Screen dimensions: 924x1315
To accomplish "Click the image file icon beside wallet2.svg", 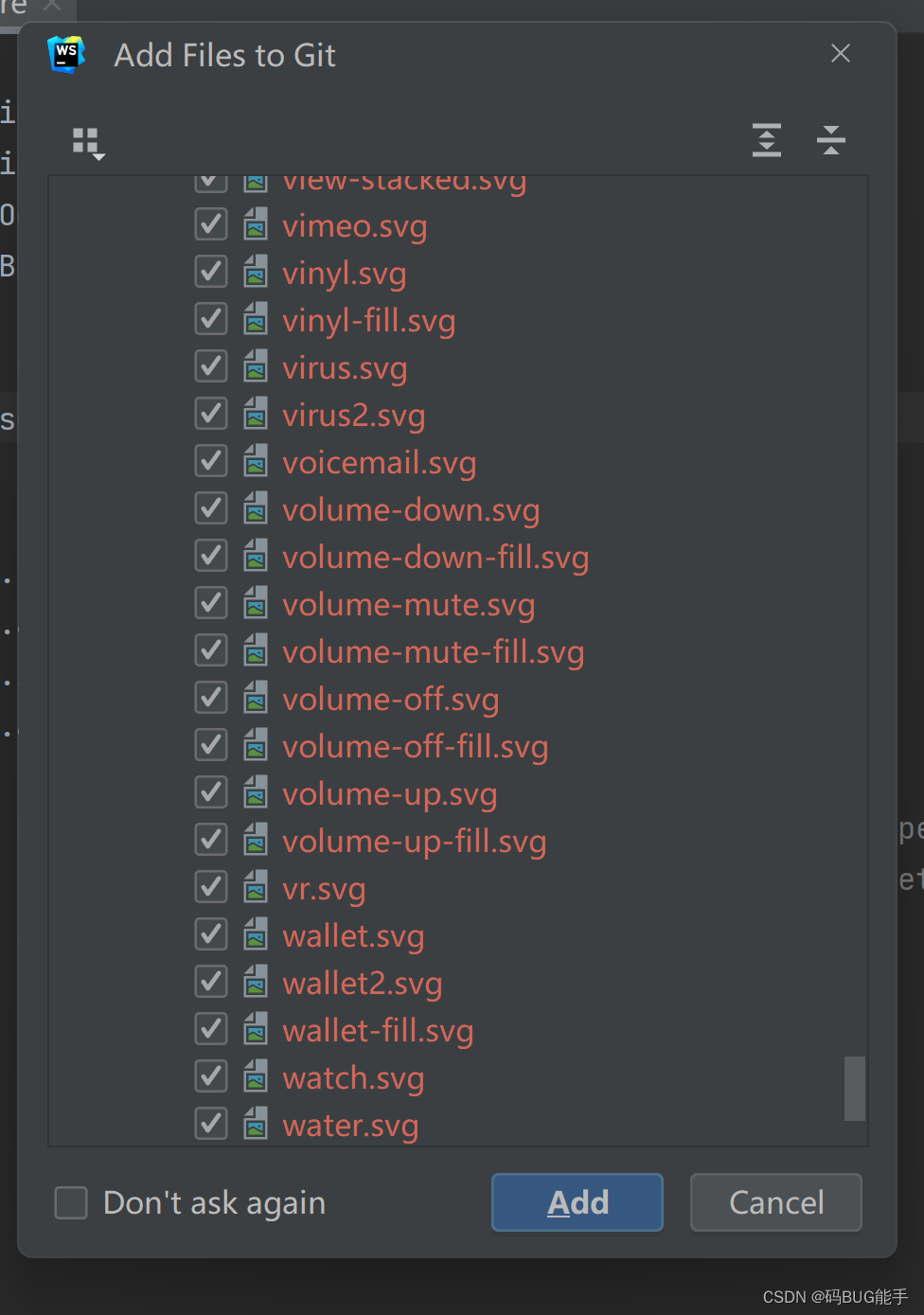I will (256, 982).
